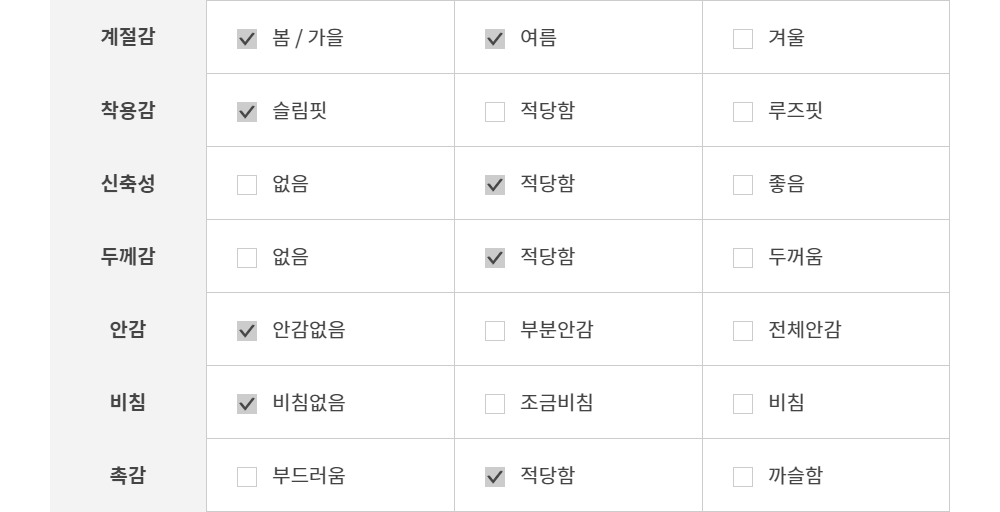Uncheck the 안감없음 checkbox
The width and height of the screenshot is (1000, 512).
click(247, 331)
